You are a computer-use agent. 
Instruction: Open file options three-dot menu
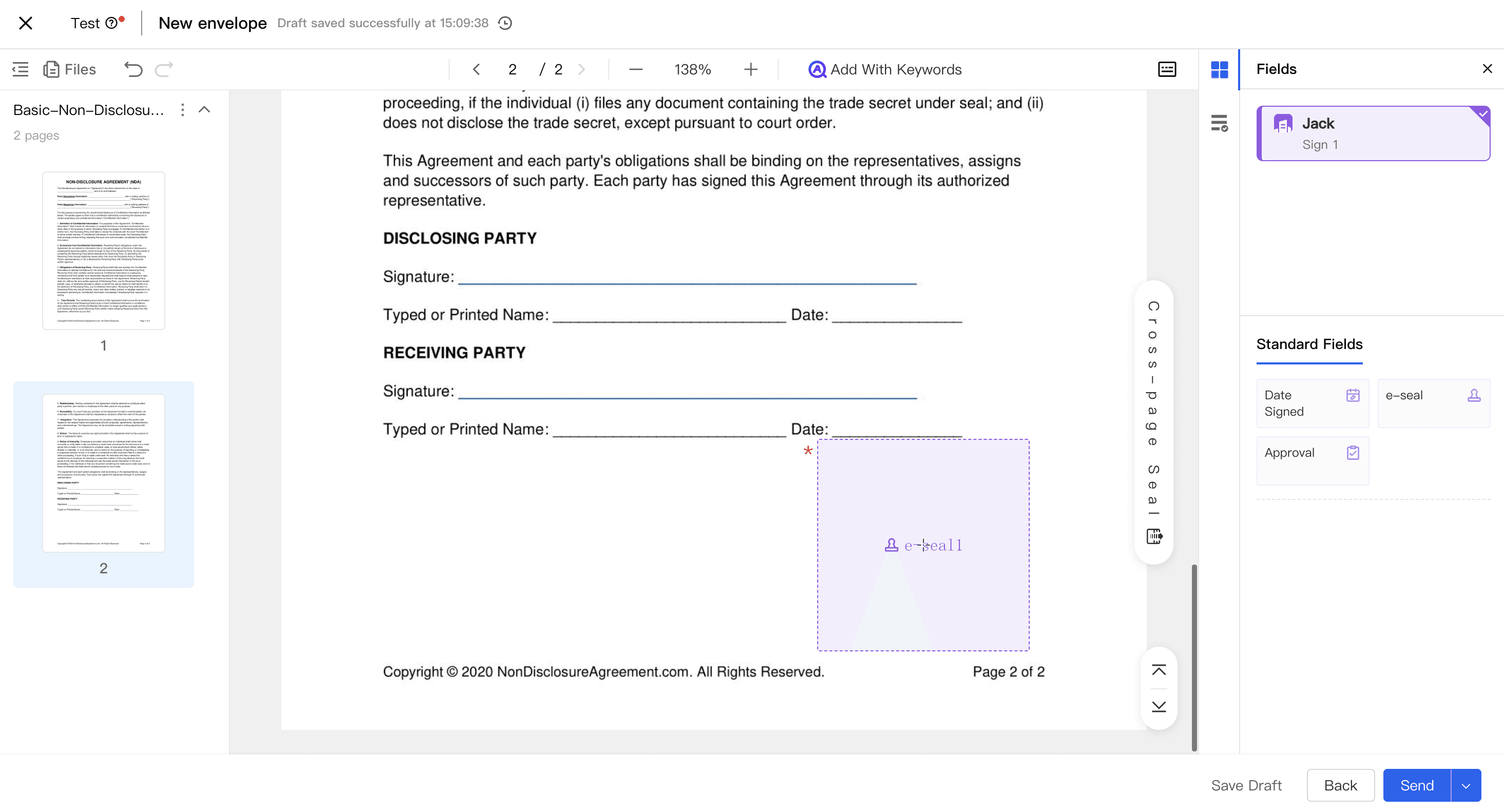click(183, 110)
